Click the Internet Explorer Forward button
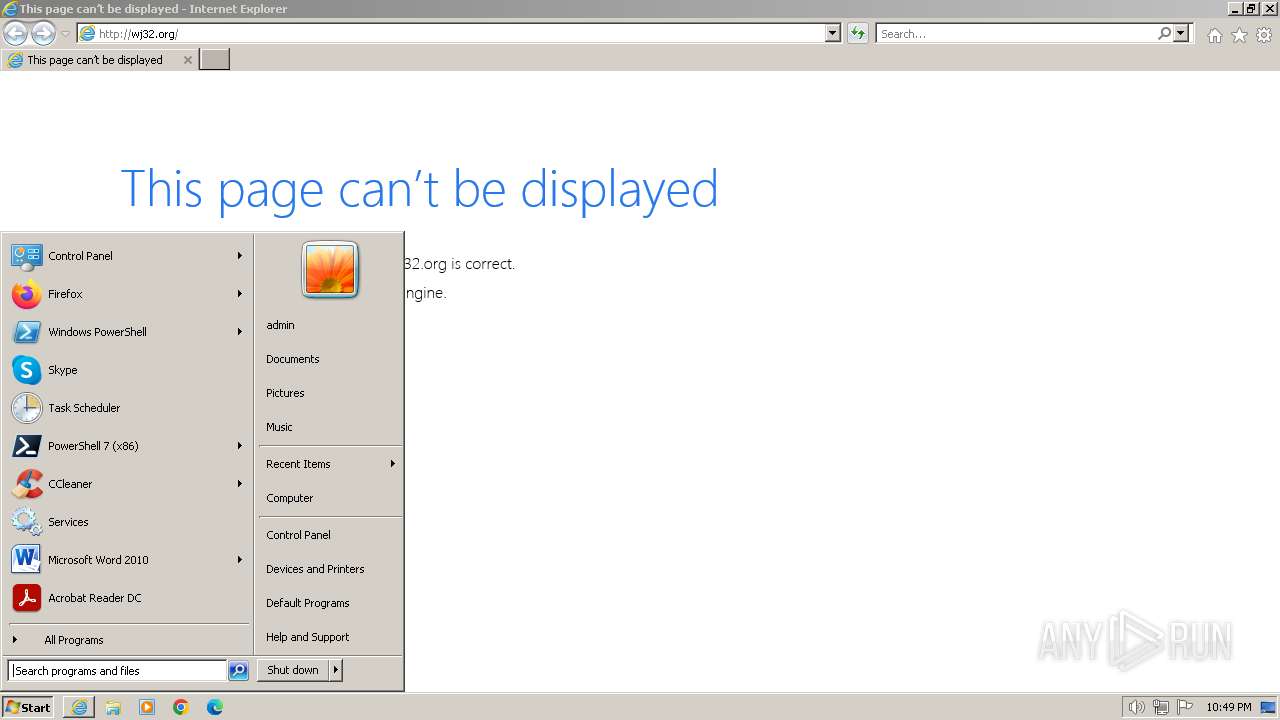 point(43,33)
